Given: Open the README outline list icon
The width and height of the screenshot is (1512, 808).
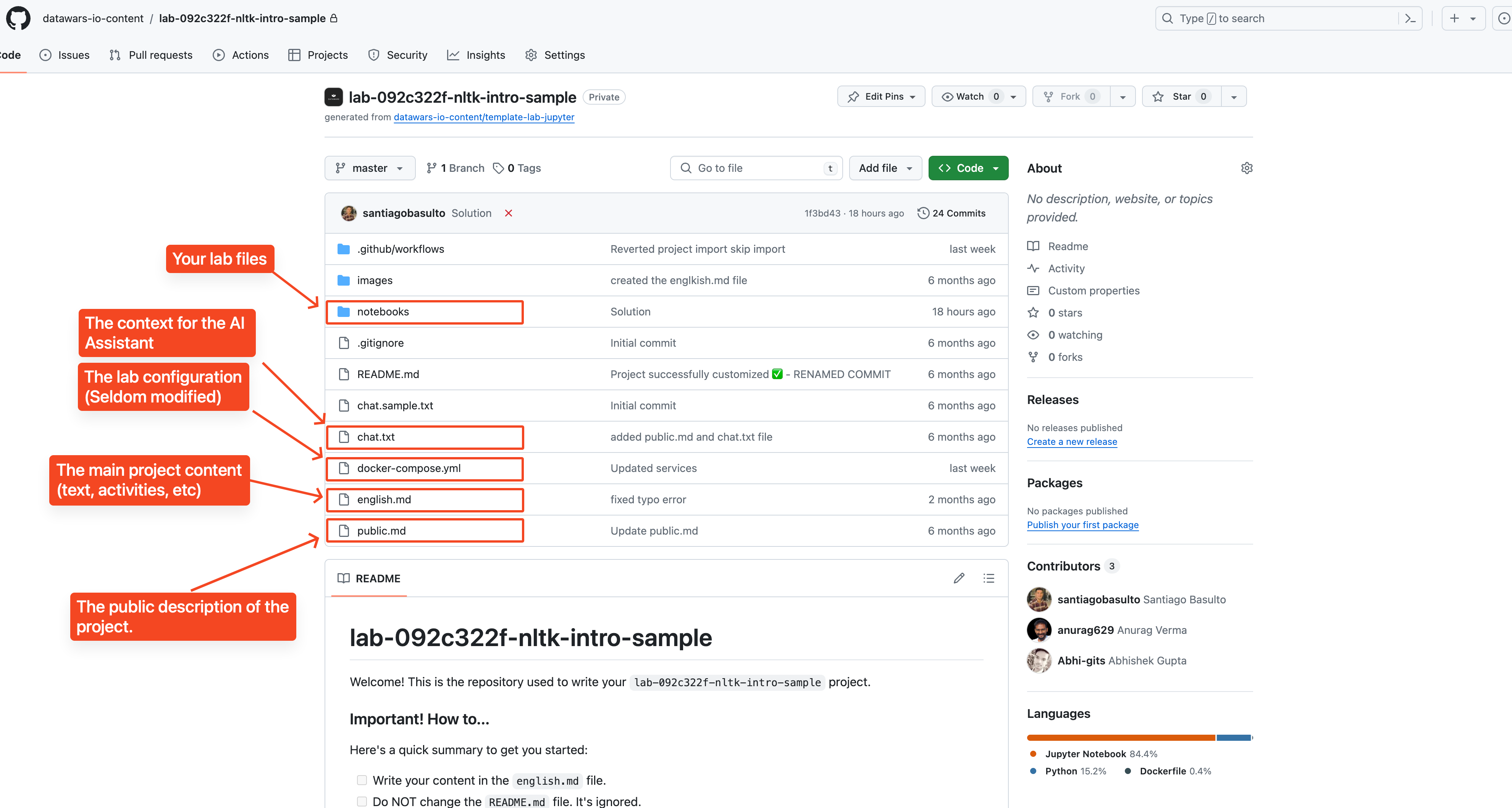Looking at the screenshot, I should pos(989,579).
